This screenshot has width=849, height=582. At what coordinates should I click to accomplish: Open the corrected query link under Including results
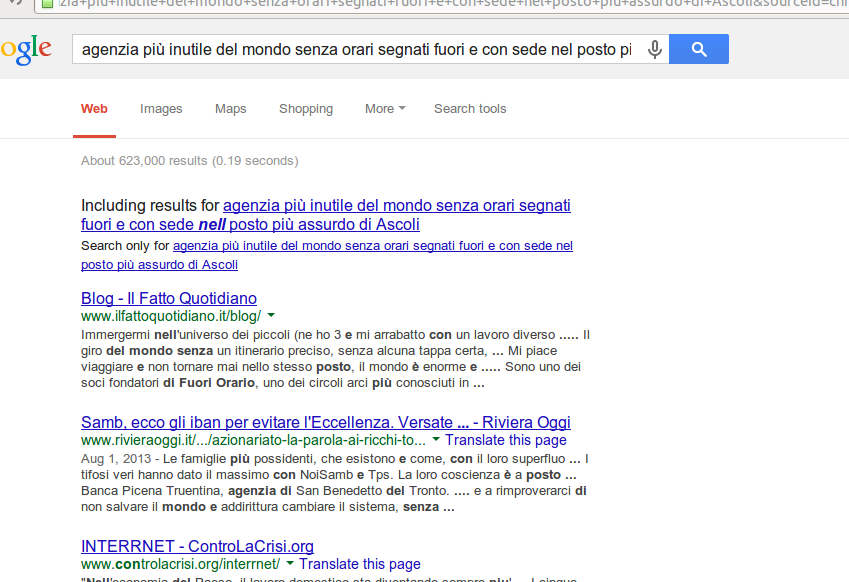[395, 205]
